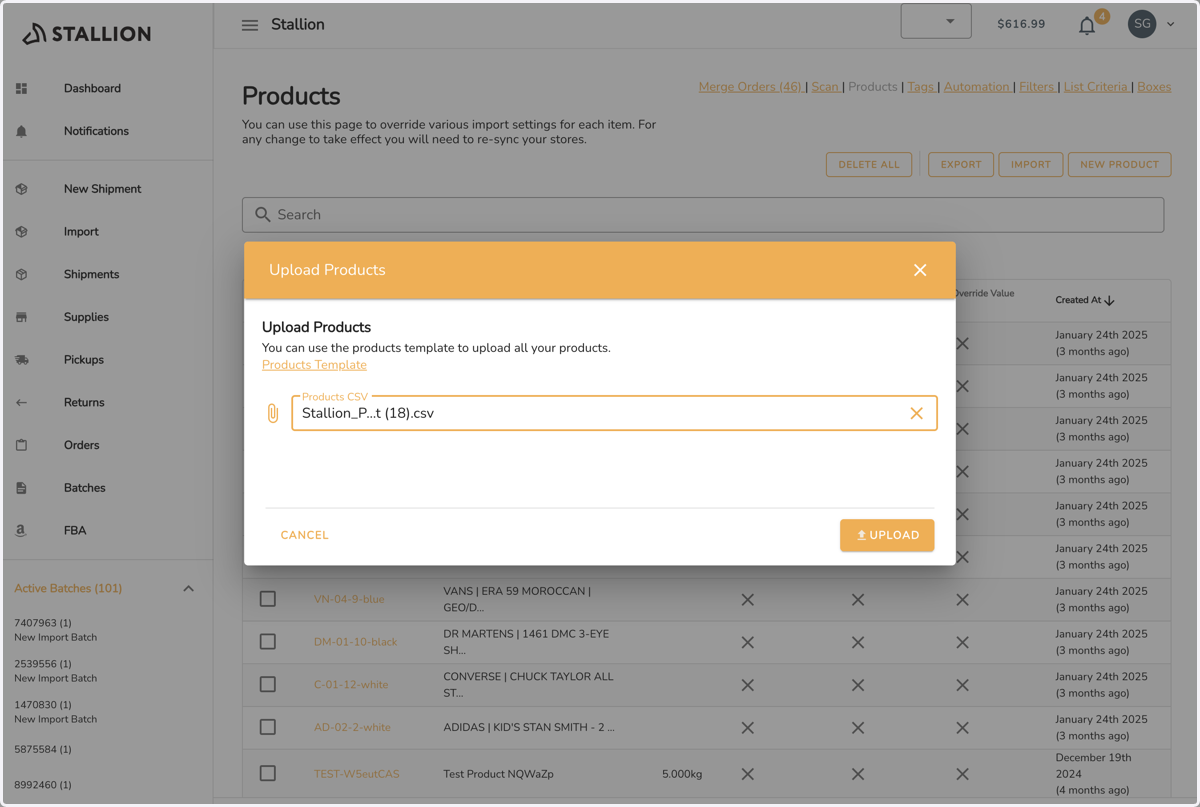The image size is (1200, 807).
Task: Open the Boxes link
Action: click(1154, 87)
